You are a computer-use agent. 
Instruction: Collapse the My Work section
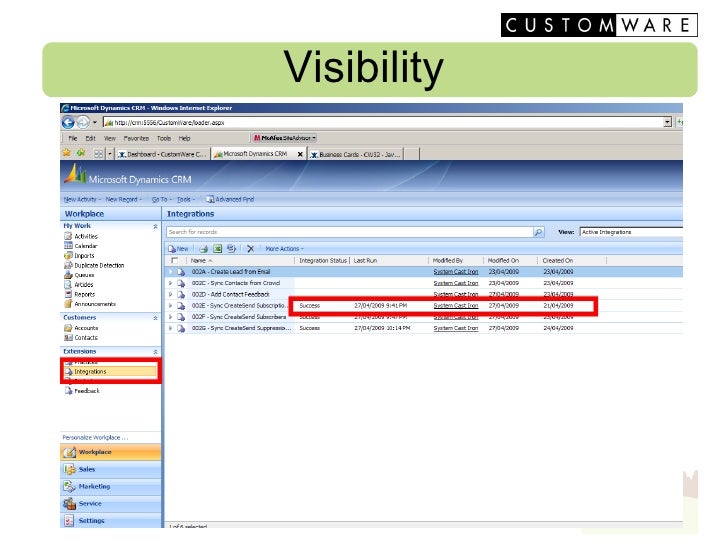pos(156,226)
